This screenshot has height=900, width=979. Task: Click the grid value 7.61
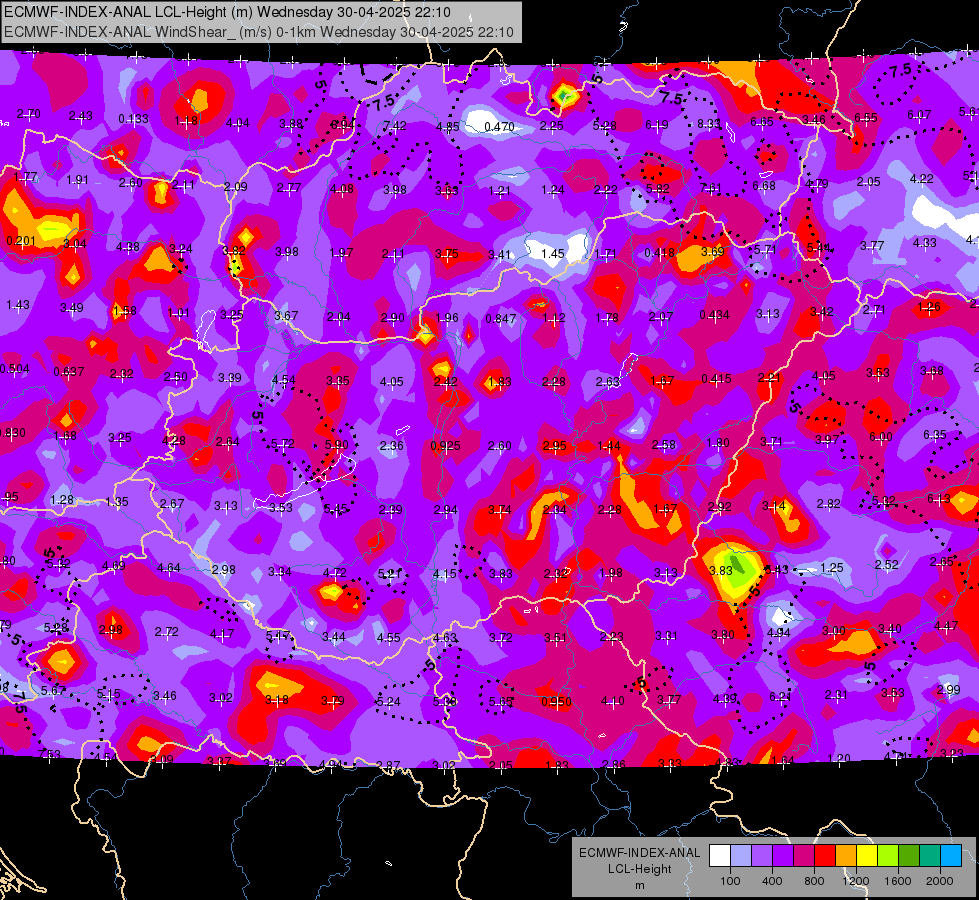tap(711, 187)
